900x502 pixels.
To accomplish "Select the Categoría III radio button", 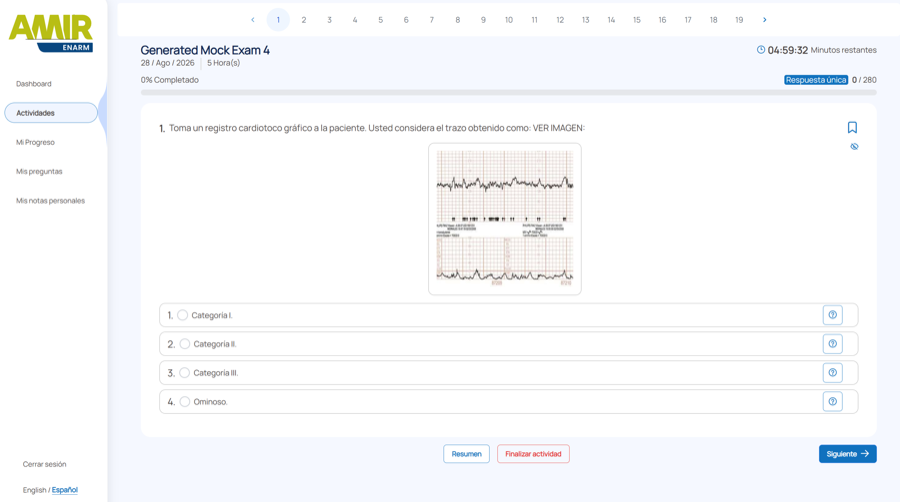I will tap(184, 373).
